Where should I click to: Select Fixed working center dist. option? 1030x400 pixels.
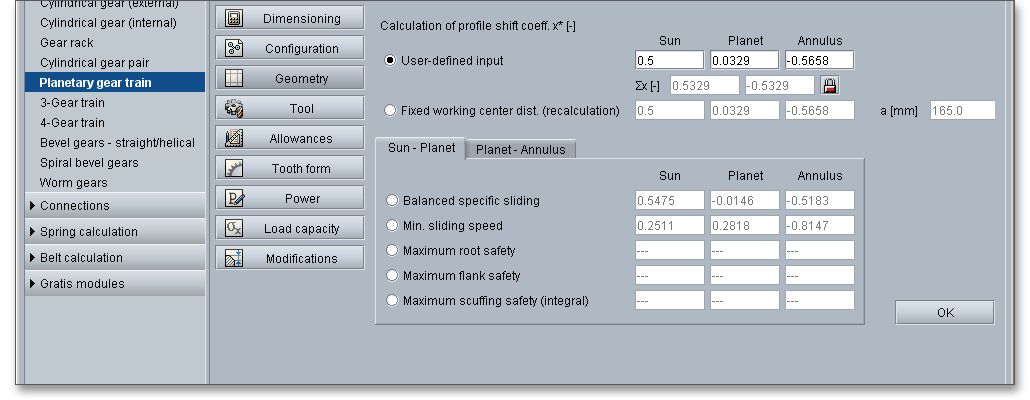tap(391, 110)
